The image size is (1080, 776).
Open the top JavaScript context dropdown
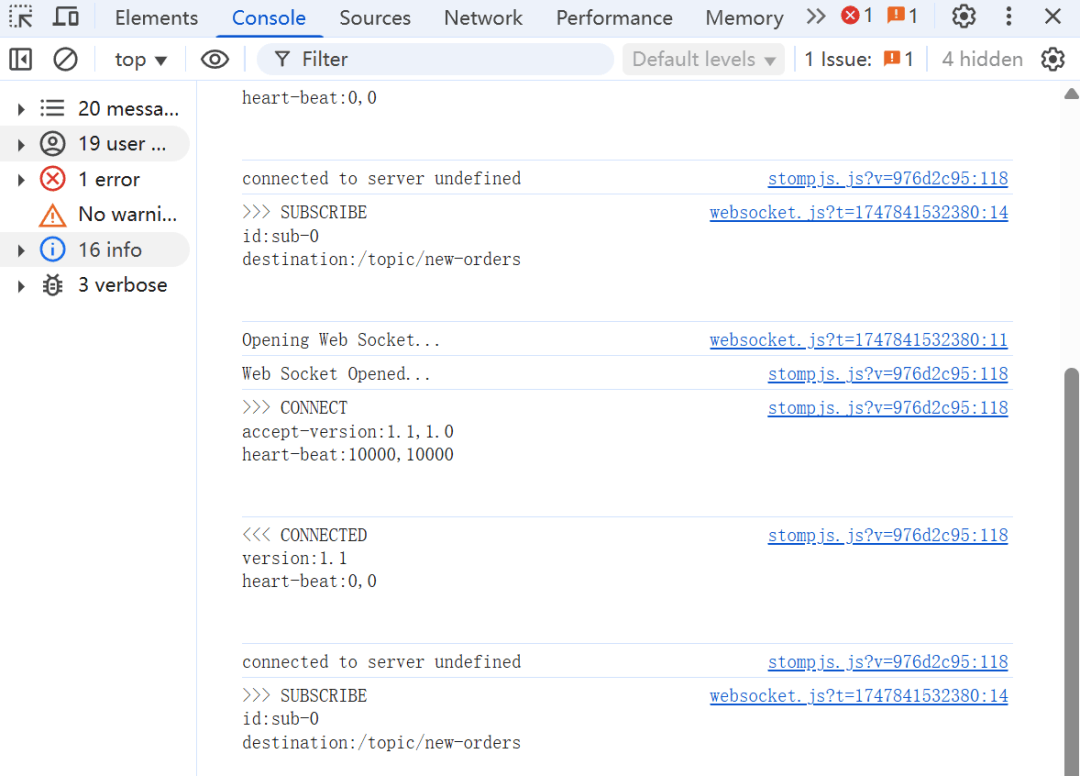point(141,60)
